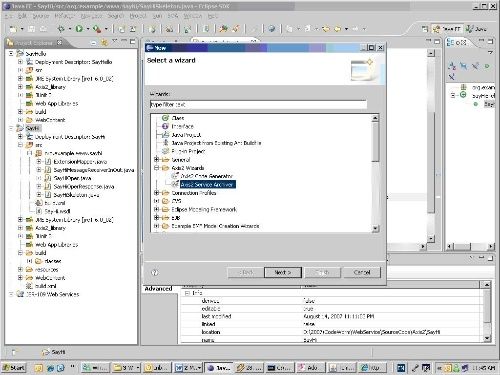
Task: Click the External Tools toolbar icon
Action: pos(97,29)
